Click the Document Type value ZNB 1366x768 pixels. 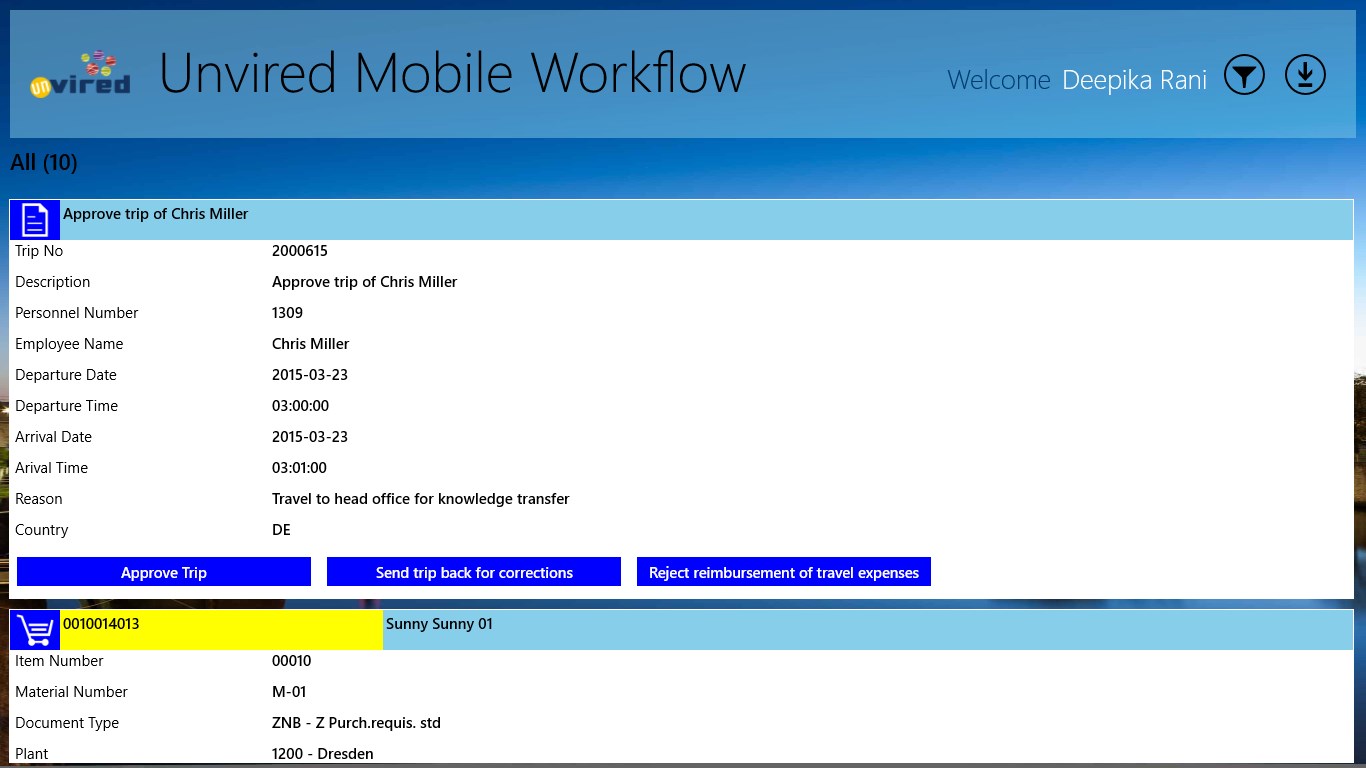click(356, 723)
